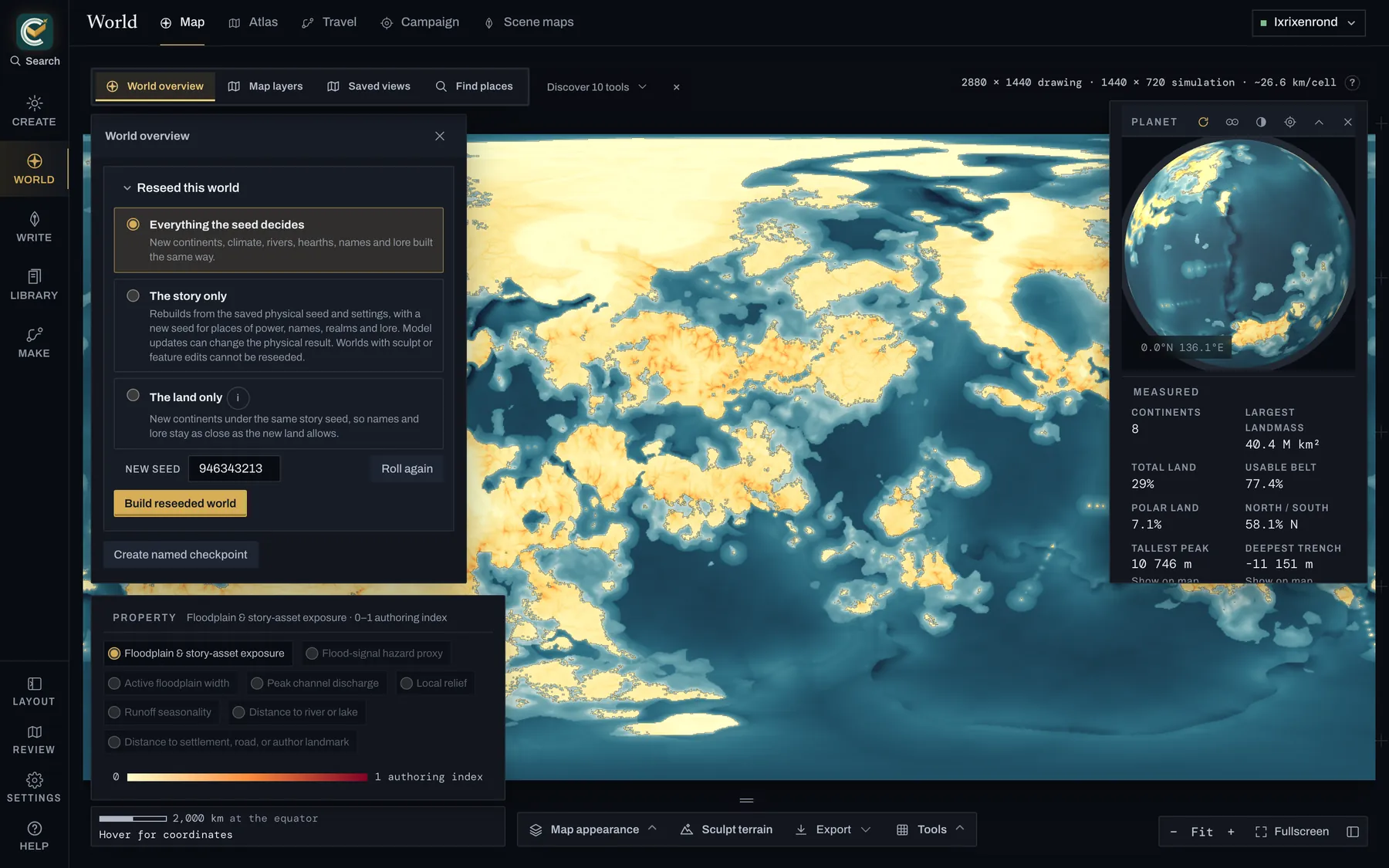
Task: Open the Export dropdown
Action: pos(833,829)
